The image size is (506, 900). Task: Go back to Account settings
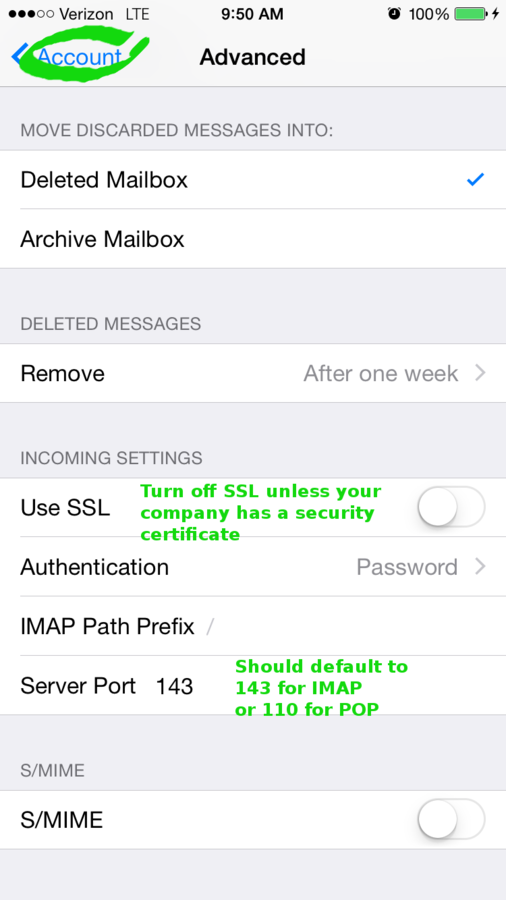click(79, 57)
